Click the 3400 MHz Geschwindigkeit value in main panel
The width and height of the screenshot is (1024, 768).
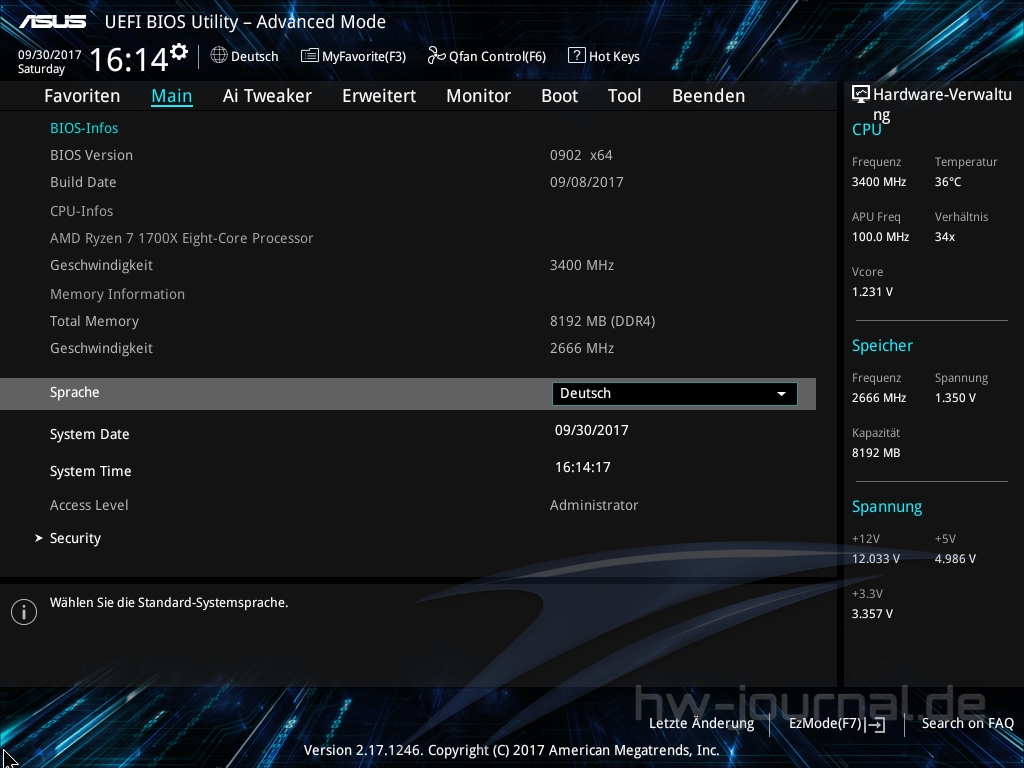click(x=582, y=265)
